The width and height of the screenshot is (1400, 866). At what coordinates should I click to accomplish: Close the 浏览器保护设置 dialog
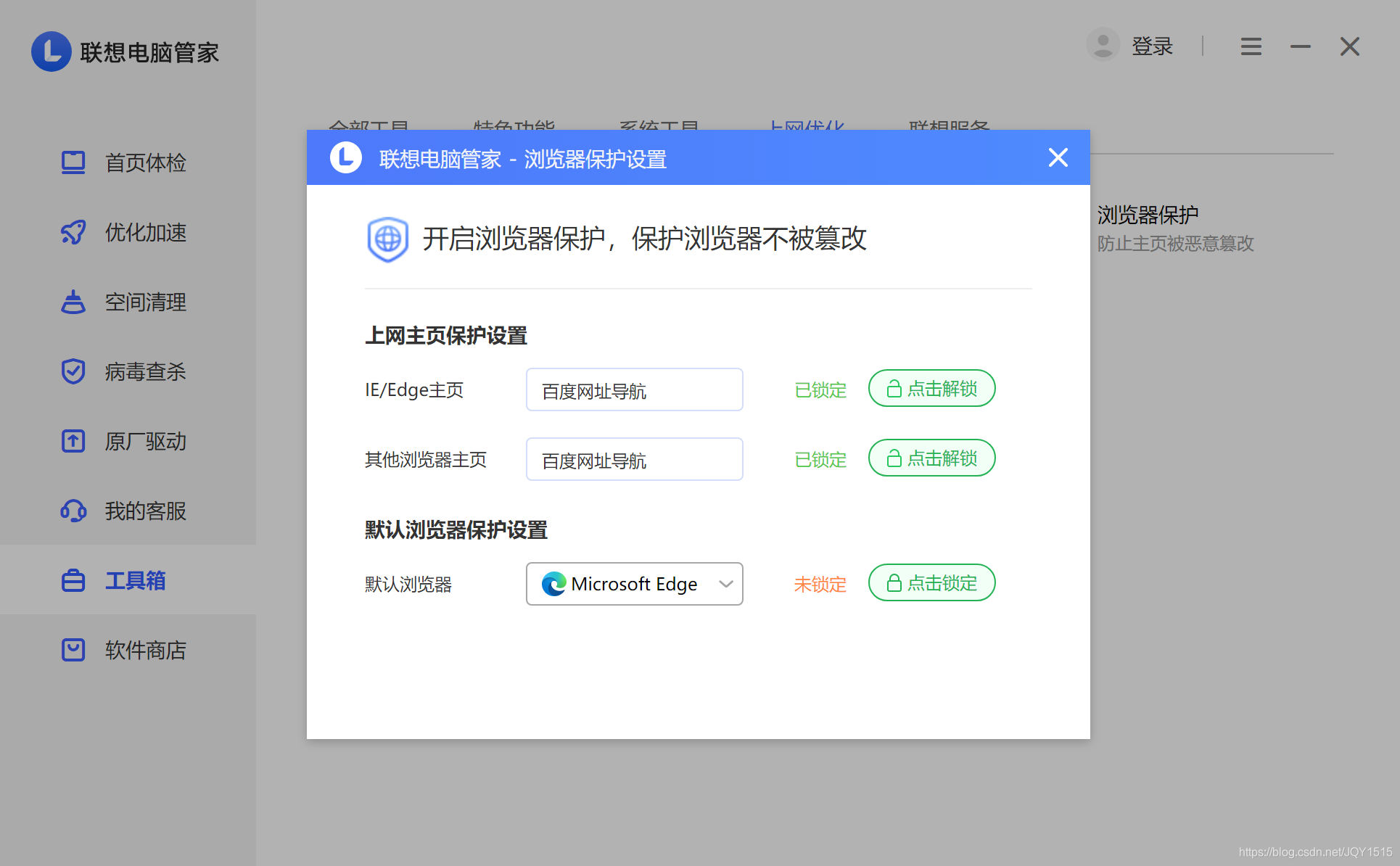1058,157
